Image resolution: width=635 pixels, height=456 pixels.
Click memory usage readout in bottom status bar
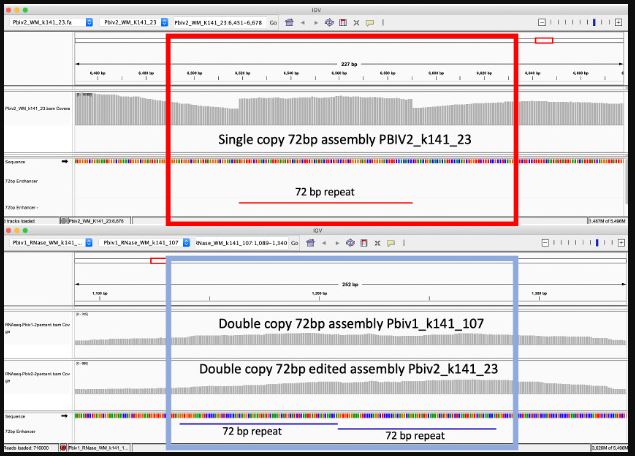[608, 447]
